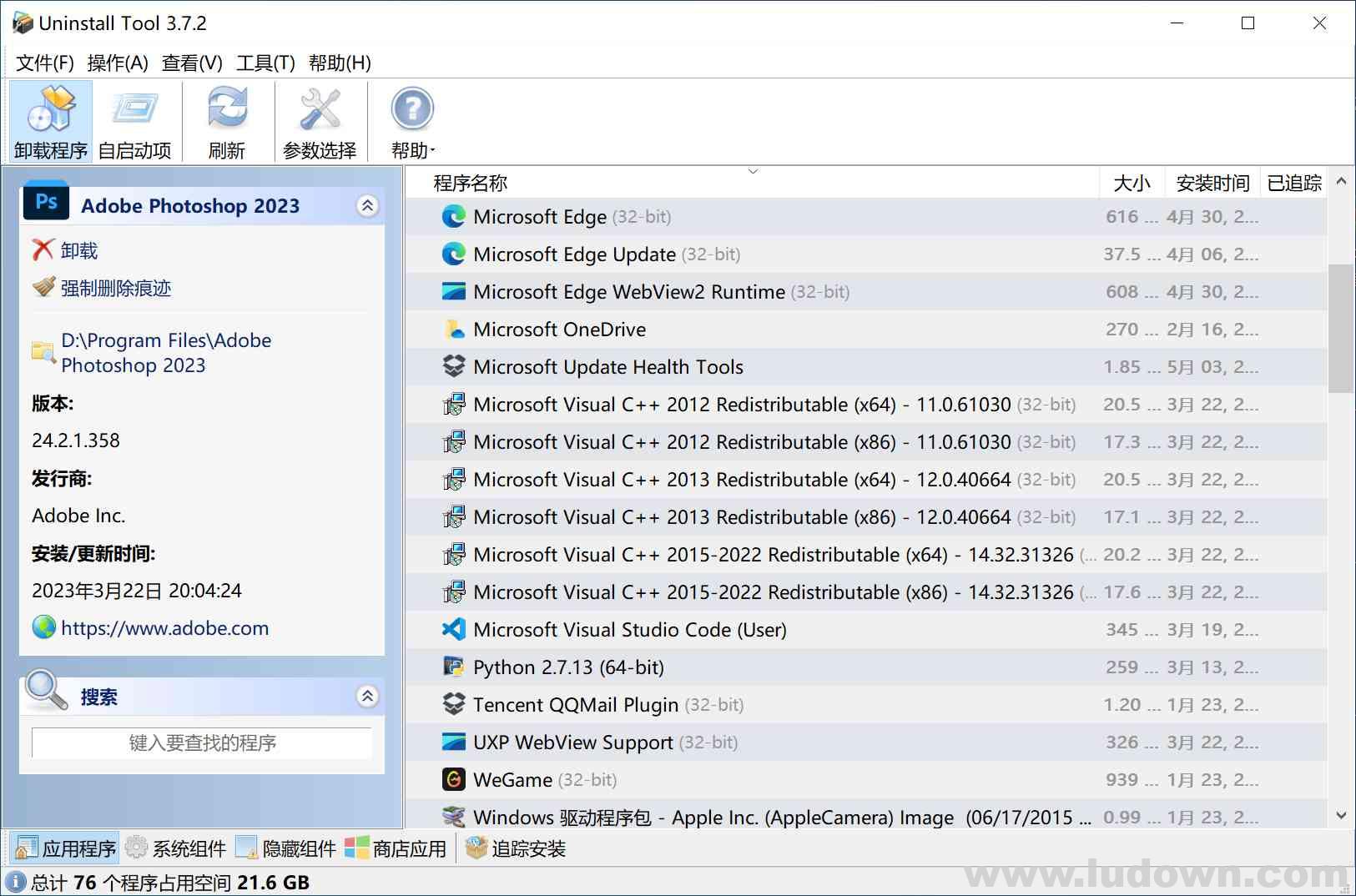Open the https://www.adobe.com link

point(165,628)
